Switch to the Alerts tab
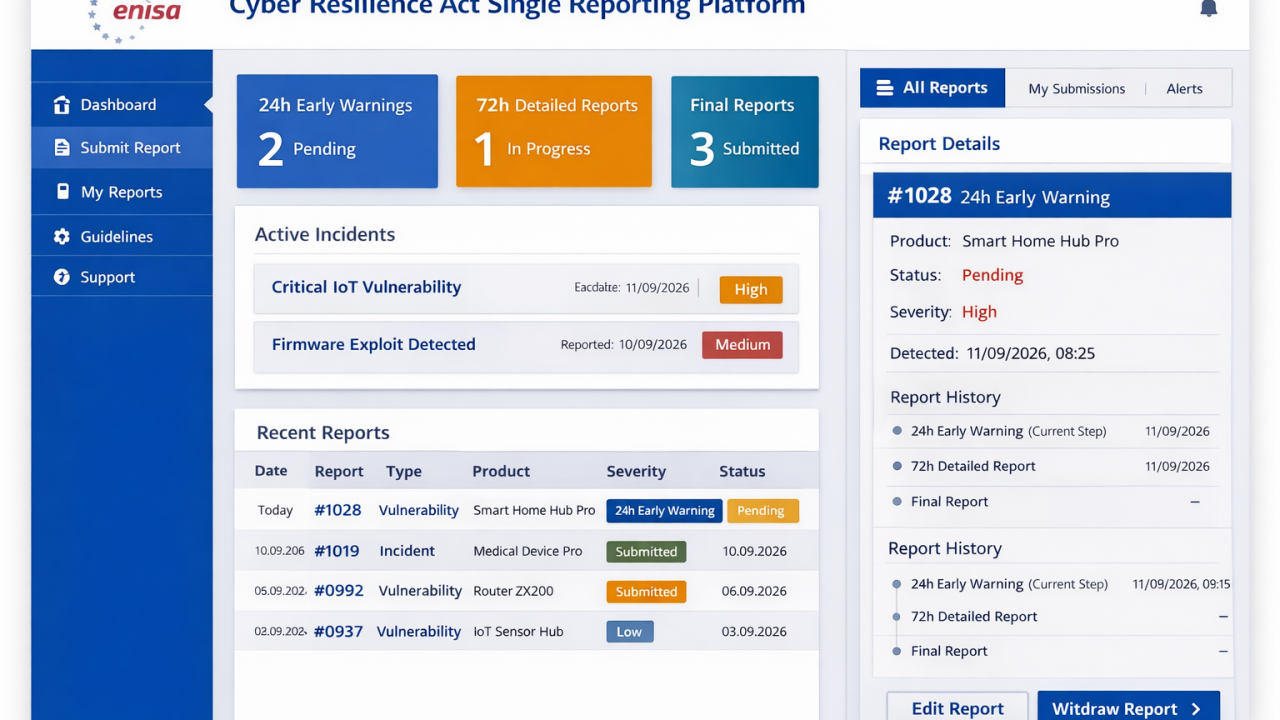Viewport: 1280px width, 720px height. [x=1184, y=89]
